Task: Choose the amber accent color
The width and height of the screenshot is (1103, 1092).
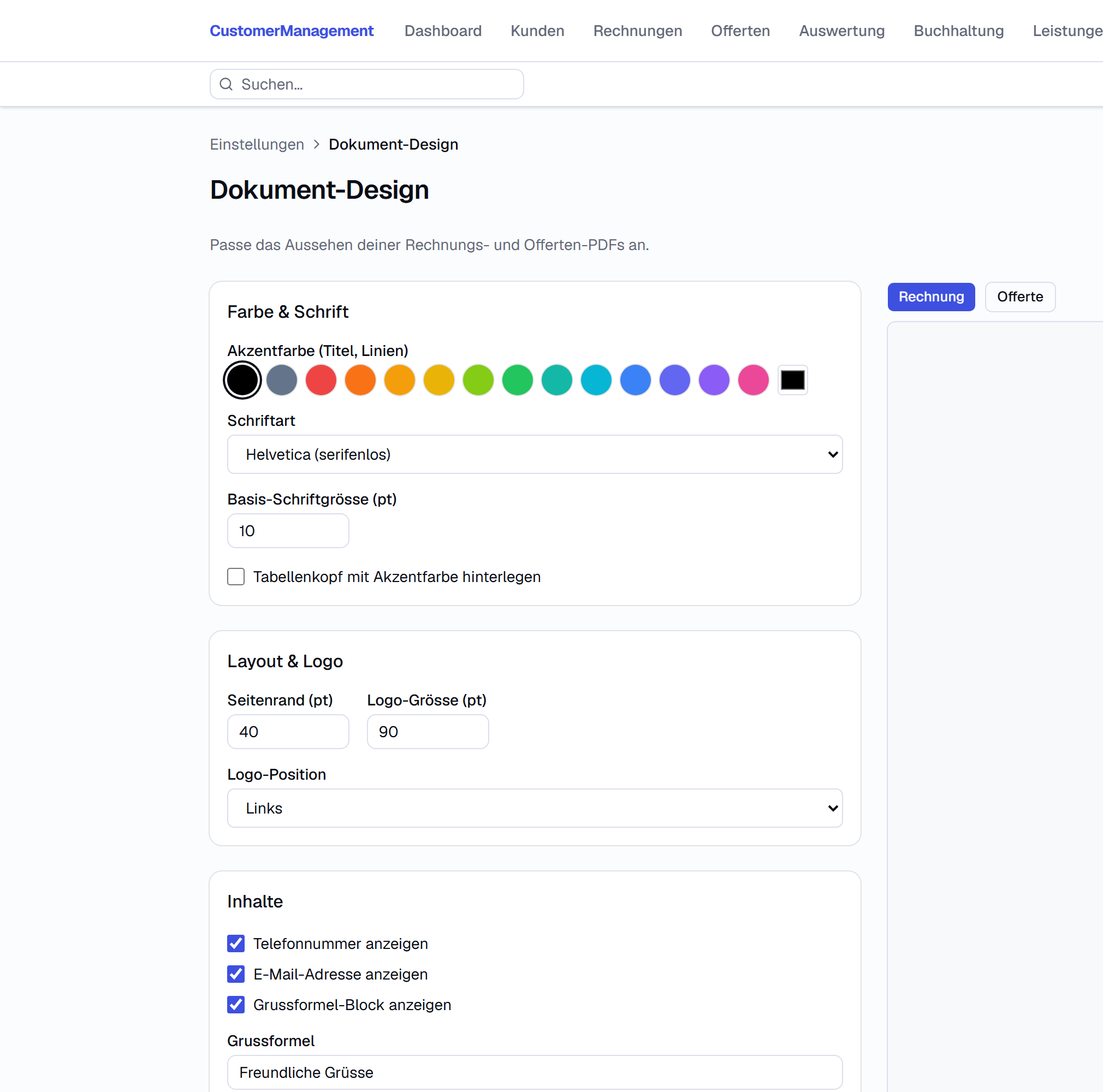Action: 400,379
